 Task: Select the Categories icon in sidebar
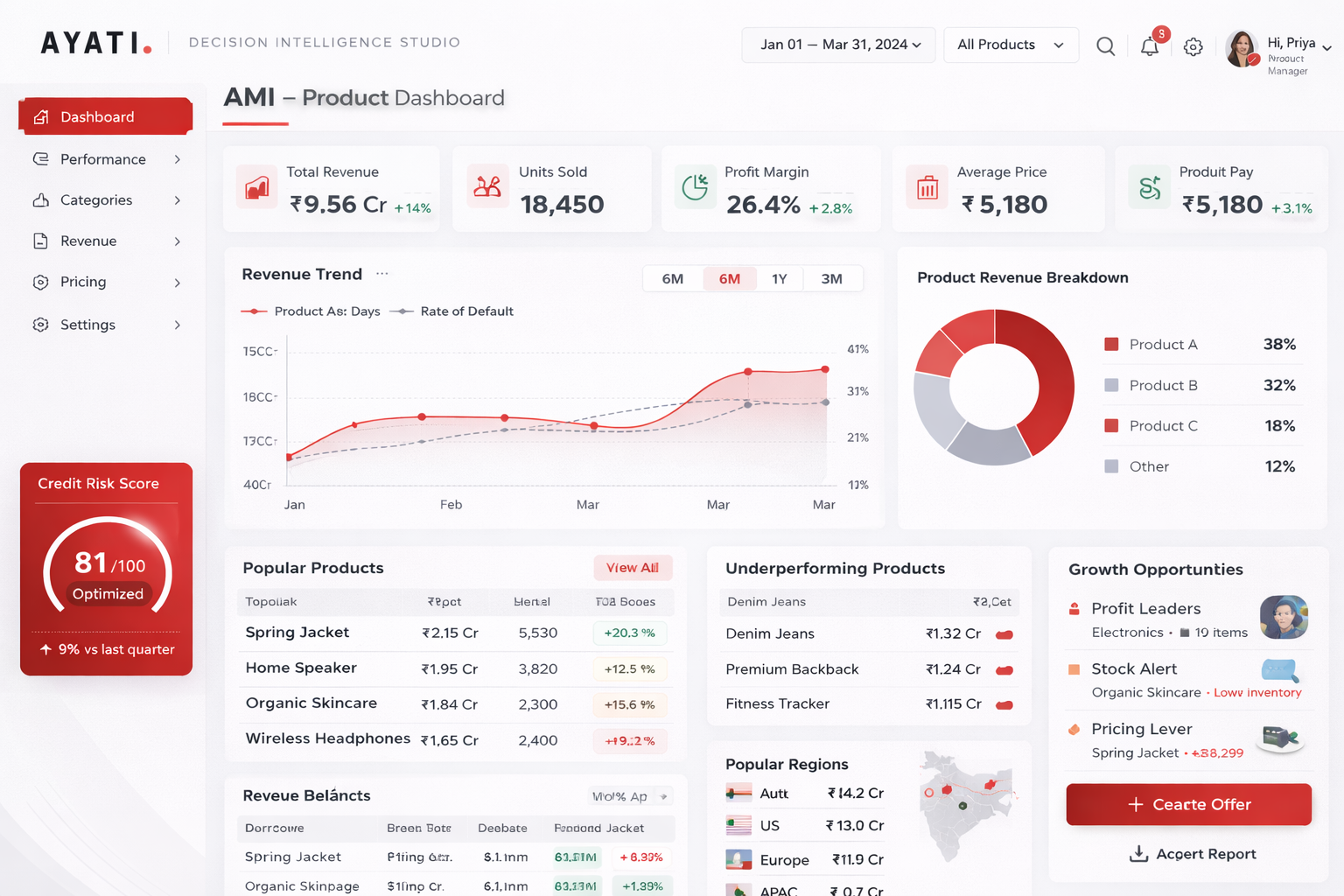40,200
